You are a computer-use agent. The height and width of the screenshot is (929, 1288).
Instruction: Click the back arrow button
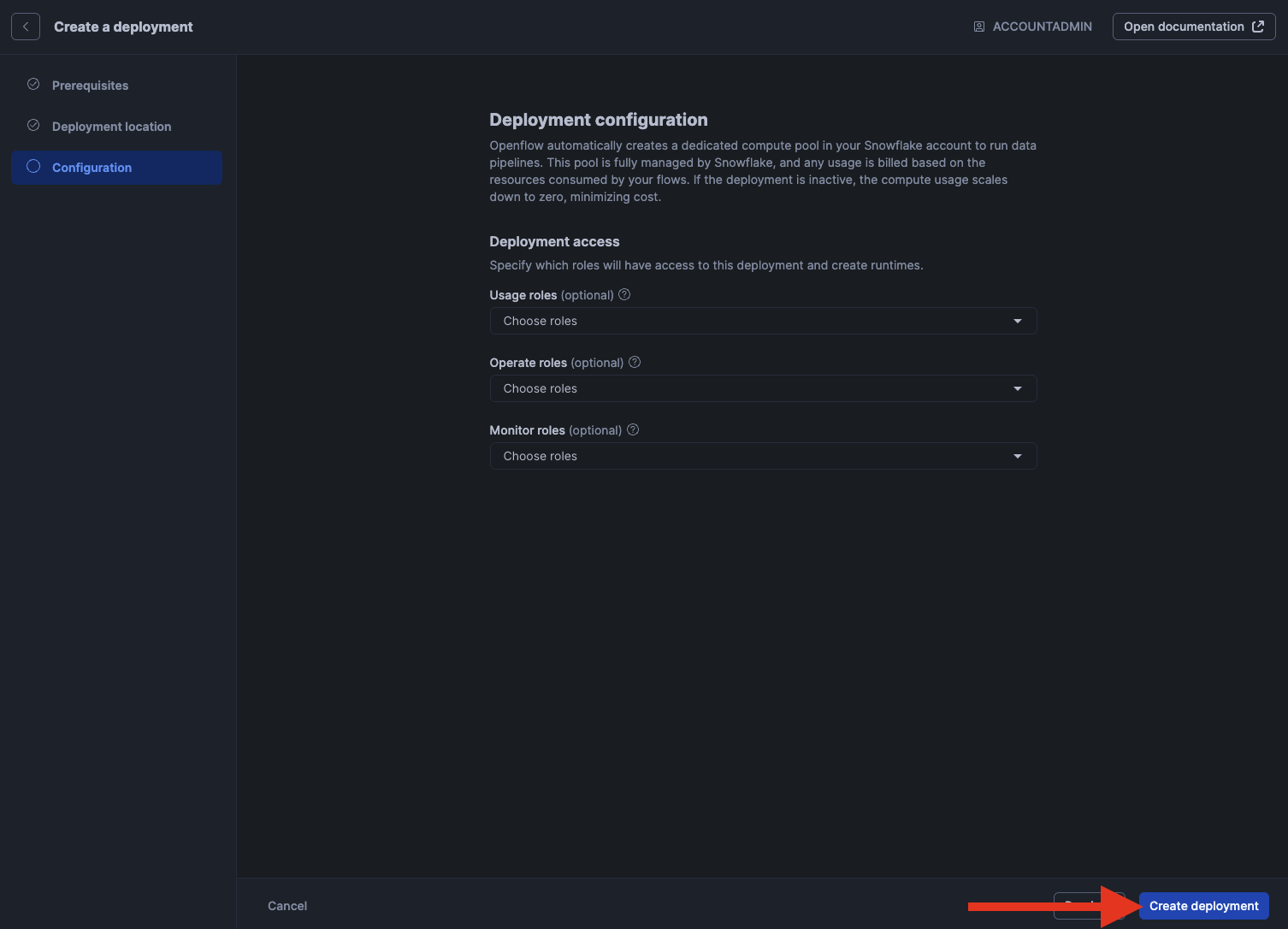(26, 27)
